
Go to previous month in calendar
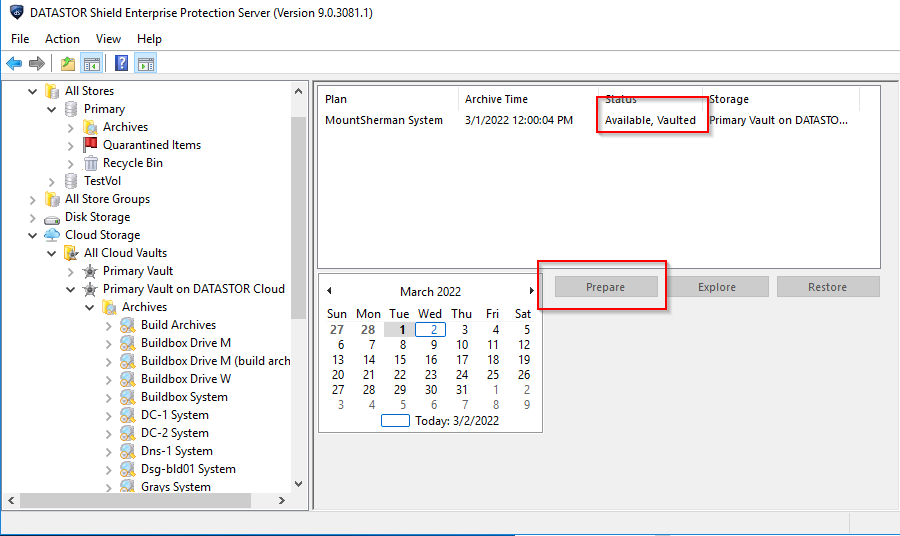(x=329, y=291)
